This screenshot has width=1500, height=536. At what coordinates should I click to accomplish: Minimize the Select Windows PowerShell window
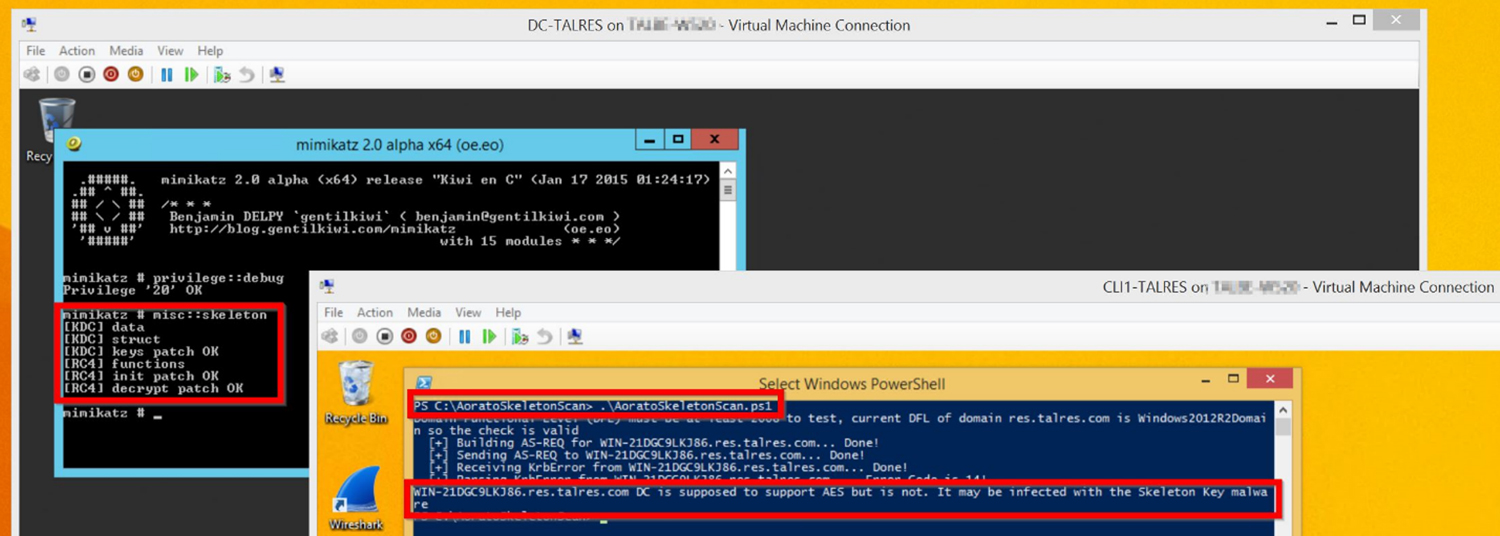(x=1206, y=381)
